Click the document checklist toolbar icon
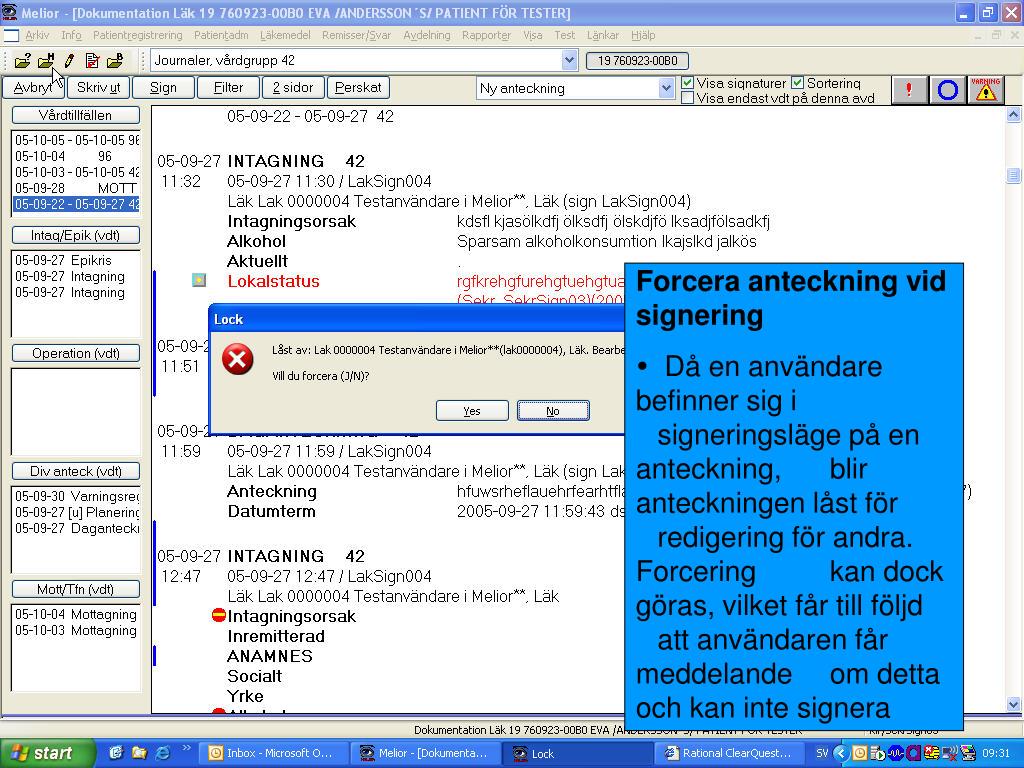Screen dimensions: 1024x768 tap(92, 61)
